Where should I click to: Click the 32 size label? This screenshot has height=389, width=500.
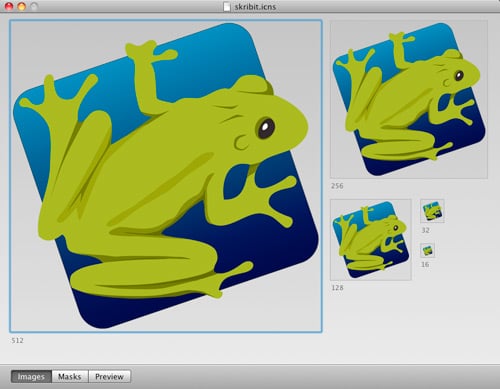[x=425, y=230]
